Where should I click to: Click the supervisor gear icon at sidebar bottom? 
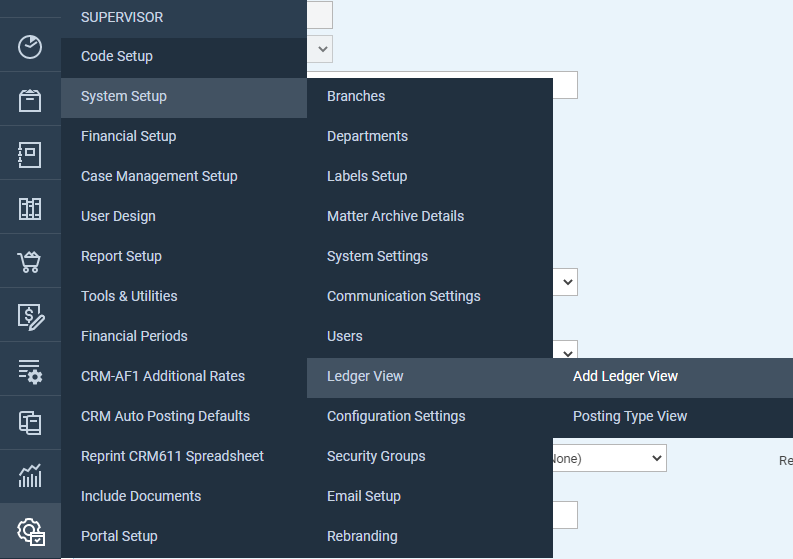click(31, 531)
